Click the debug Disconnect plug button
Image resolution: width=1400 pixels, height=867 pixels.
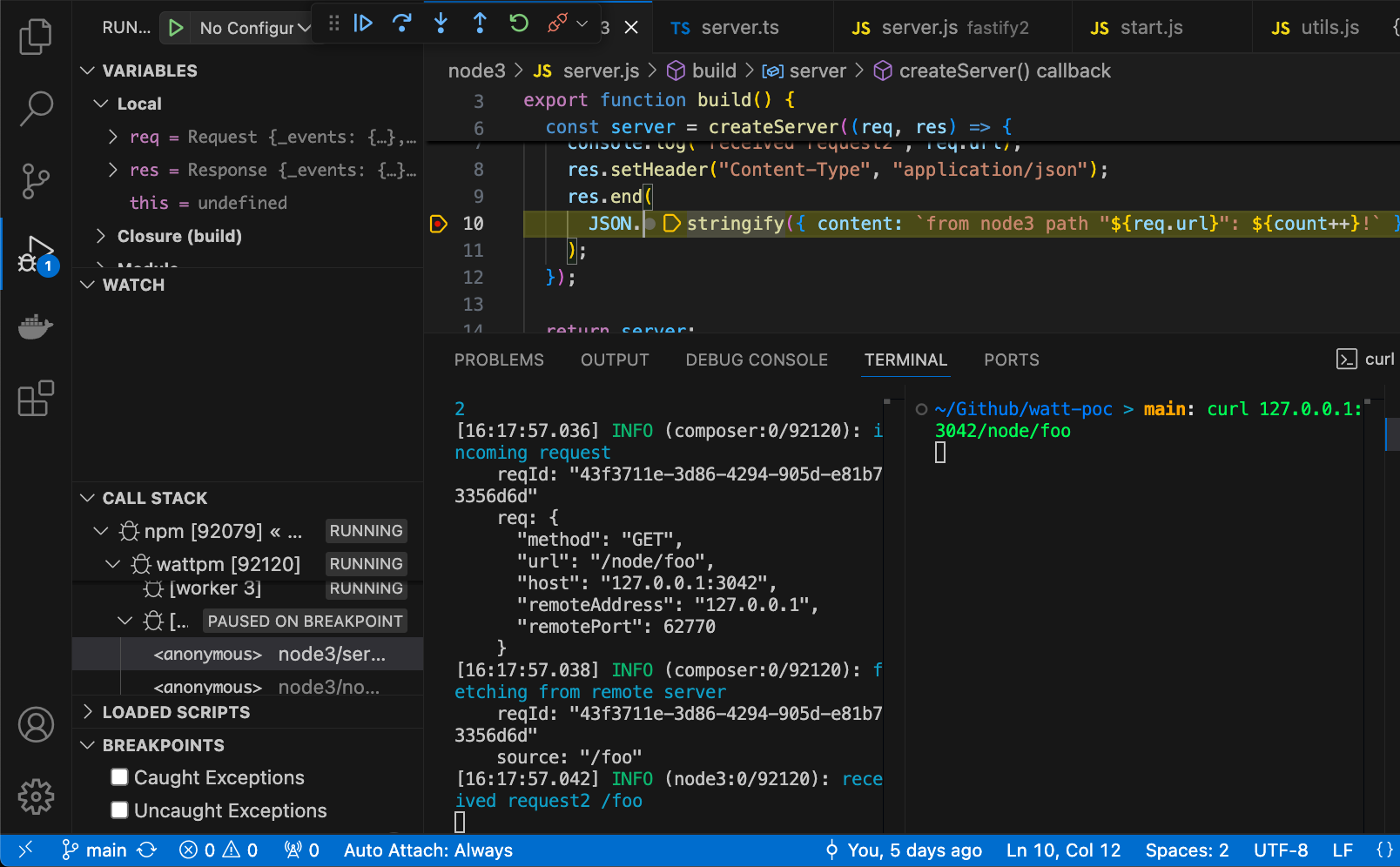point(557,24)
